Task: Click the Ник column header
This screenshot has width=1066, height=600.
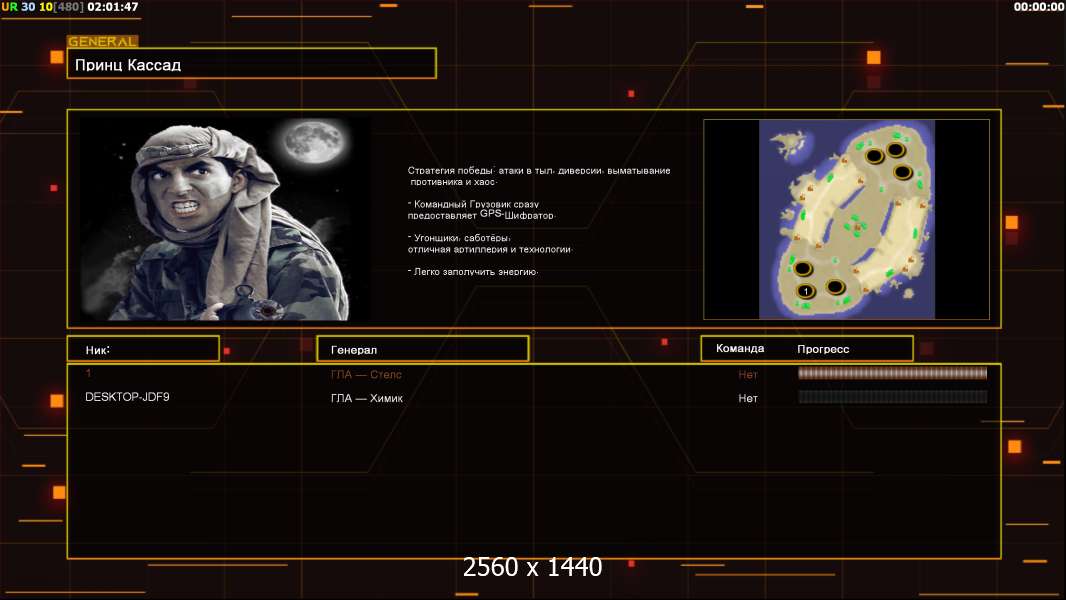Action: [x=142, y=349]
